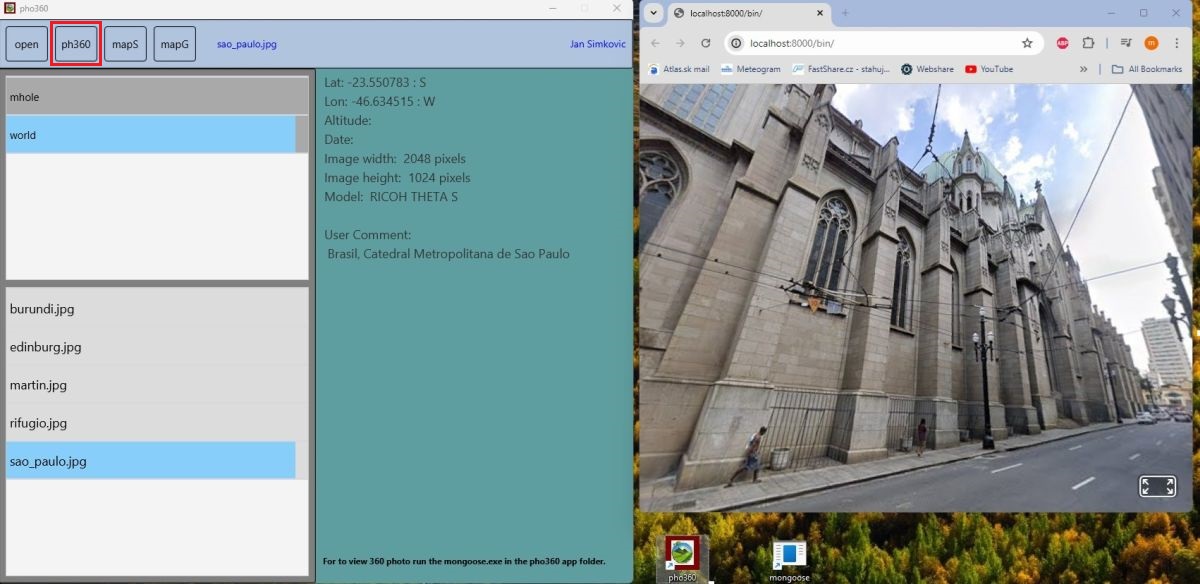Select sao_paulo.jpg in the file list
Screen dimensions: 1200x584
(151, 461)
